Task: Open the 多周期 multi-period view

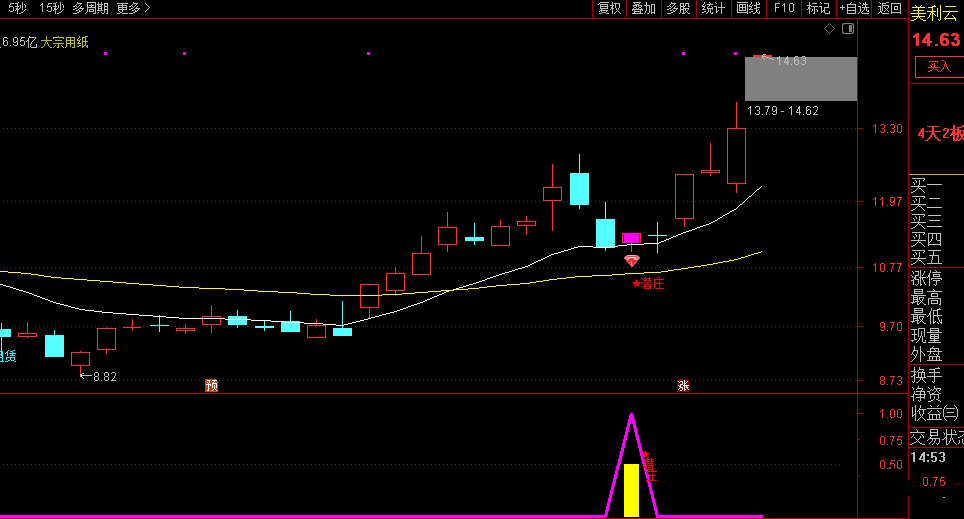Action: coord(90,8)
